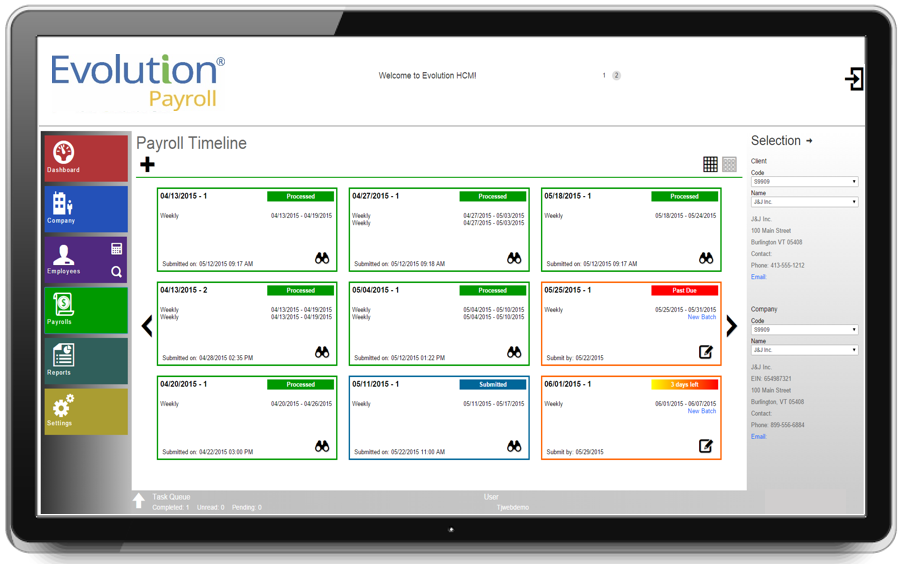Image resolution: width=902 pixels, height=567 pixels.
Task: Click the Pending: 0 task queue entry
Action: pyautogui.click(x=247, y=507)
